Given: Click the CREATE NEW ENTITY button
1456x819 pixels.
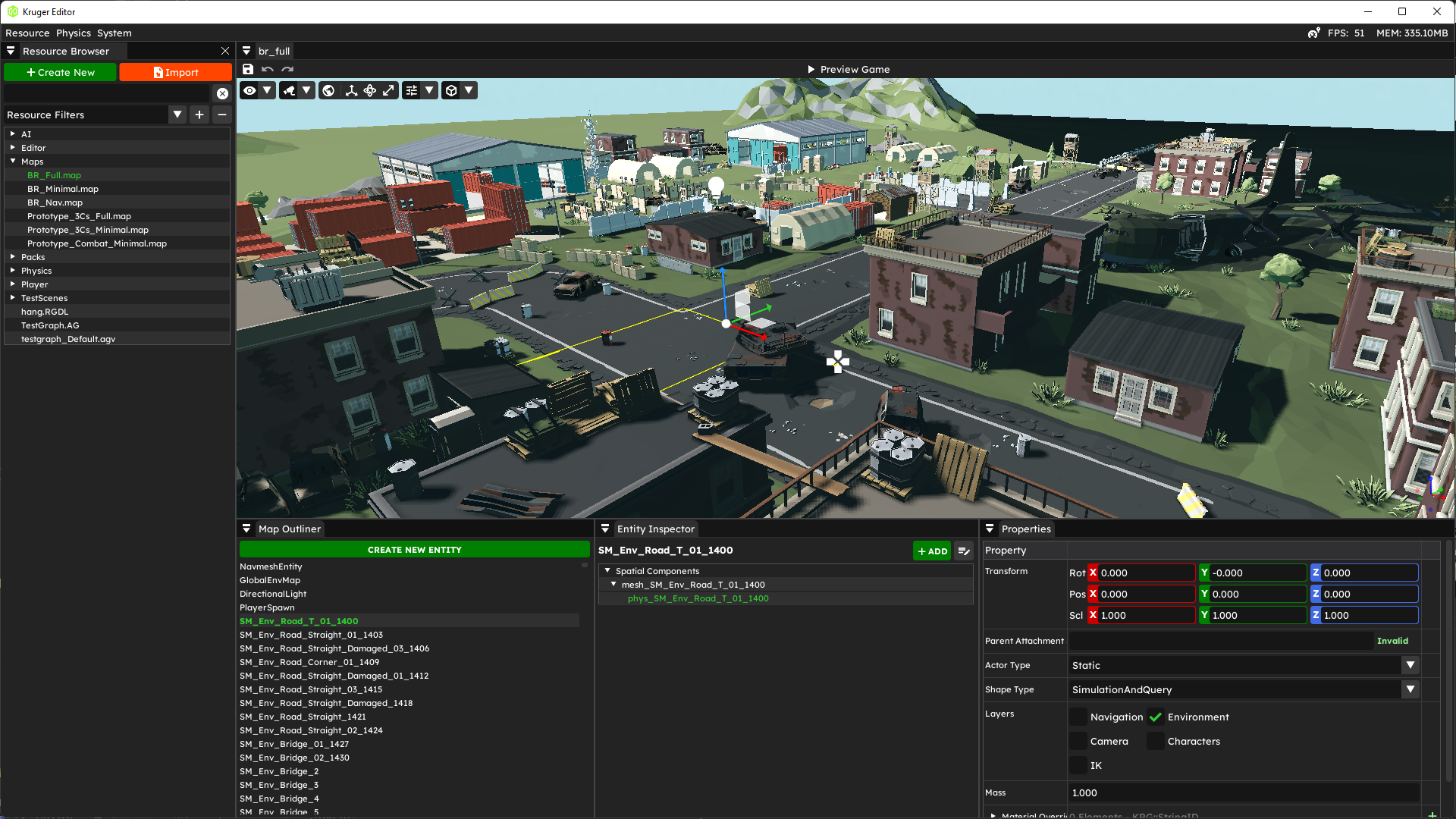Looking at the screenshot, I should click(x=414, y=550).
